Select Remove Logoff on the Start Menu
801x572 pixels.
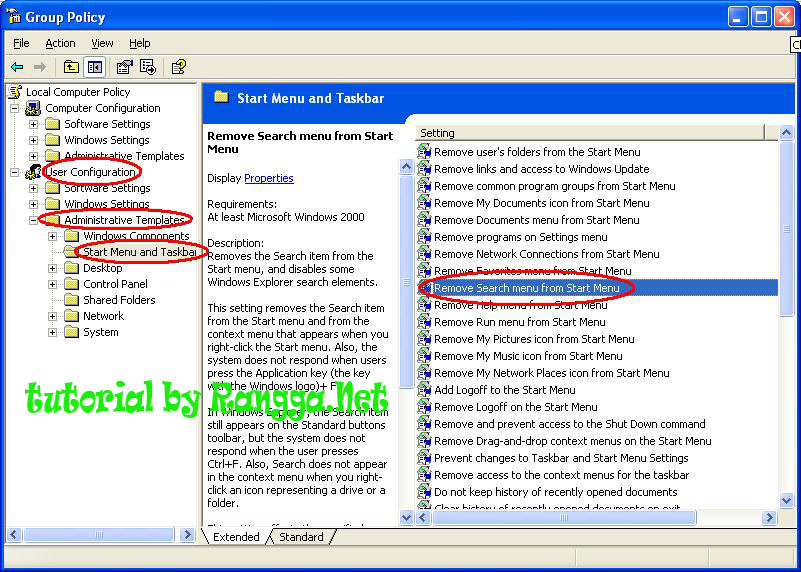pyautogui.click(x=515, y=407)
